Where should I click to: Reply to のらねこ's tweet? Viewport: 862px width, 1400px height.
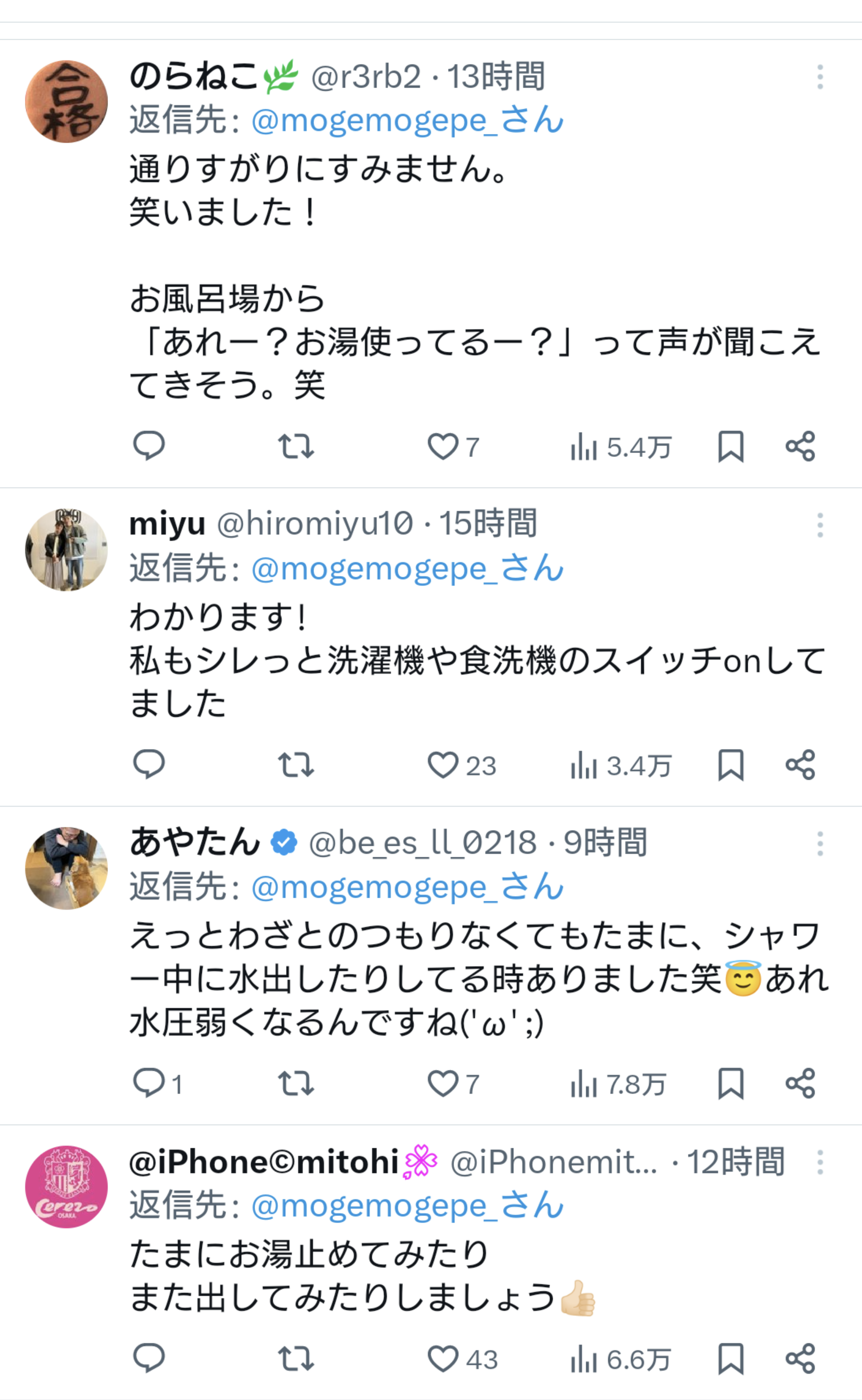click(x=149, y=446)
